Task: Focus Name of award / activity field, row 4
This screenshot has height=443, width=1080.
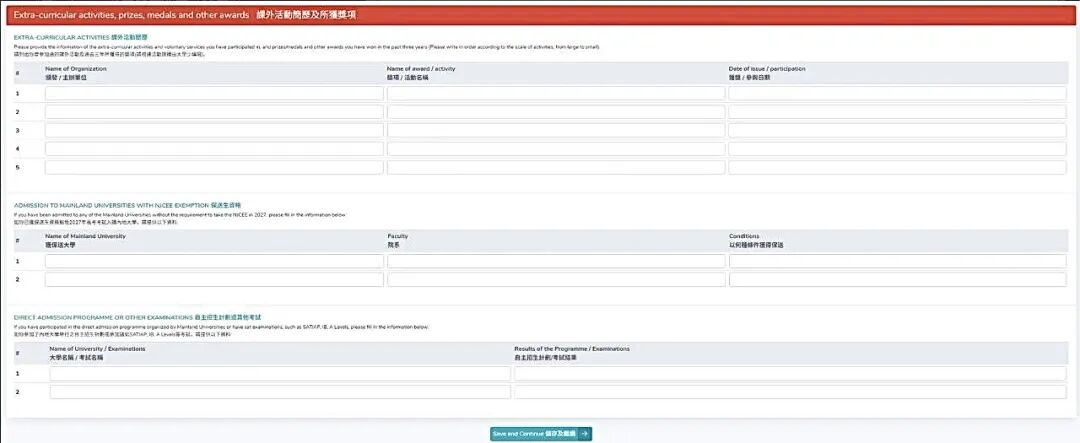Action: 556,149
